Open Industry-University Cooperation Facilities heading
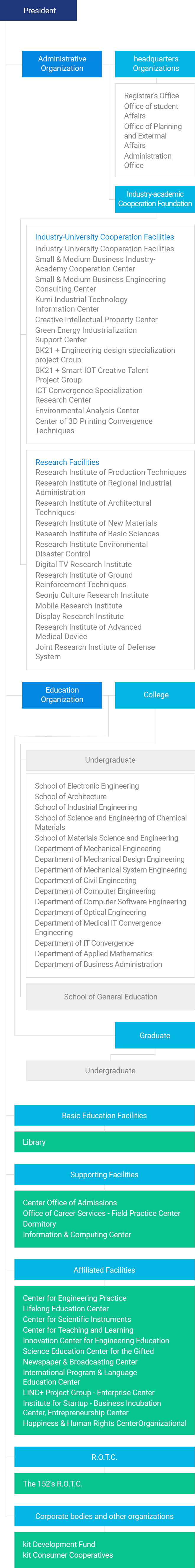This screenshot has width=195, height=1568. [104, 237]
